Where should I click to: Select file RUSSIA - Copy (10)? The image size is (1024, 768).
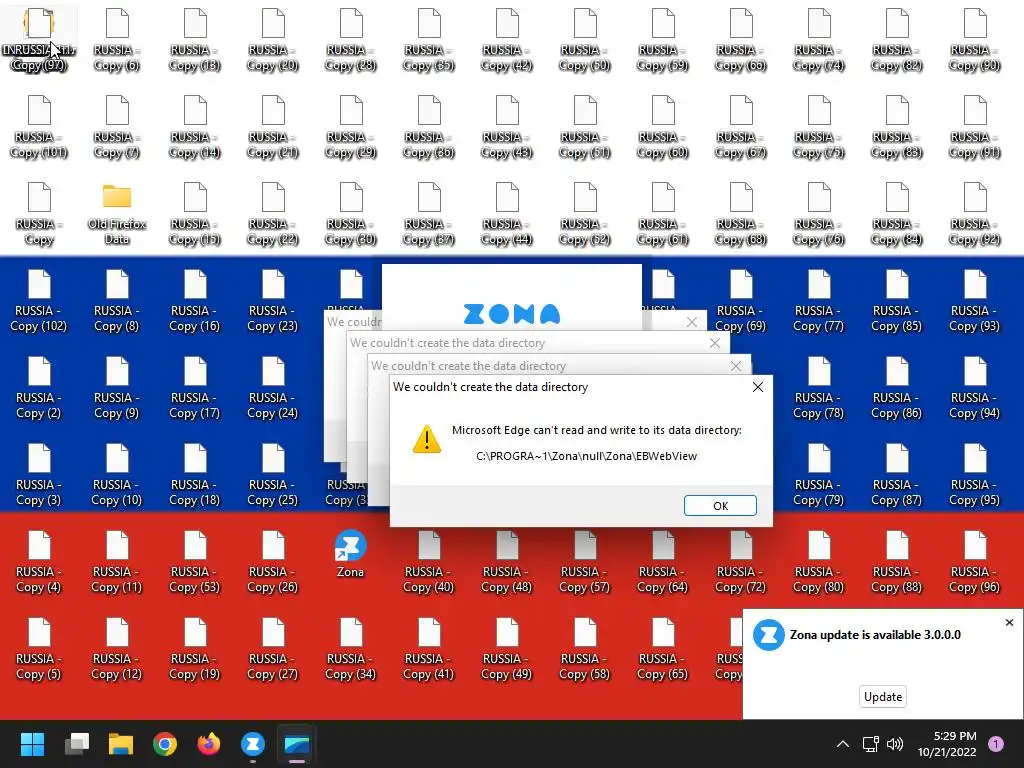pos(117,474)
